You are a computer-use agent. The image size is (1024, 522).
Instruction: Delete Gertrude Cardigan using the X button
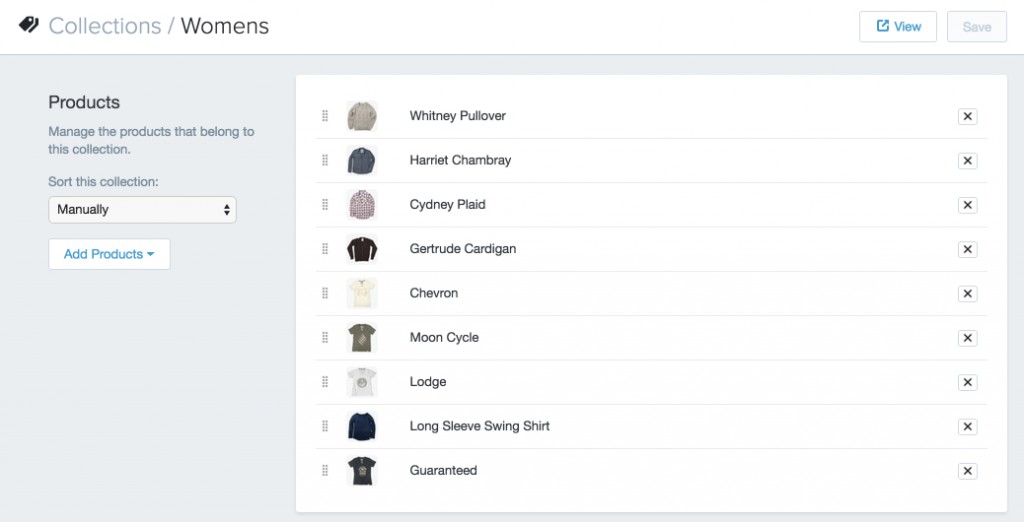tap(967, 250)
